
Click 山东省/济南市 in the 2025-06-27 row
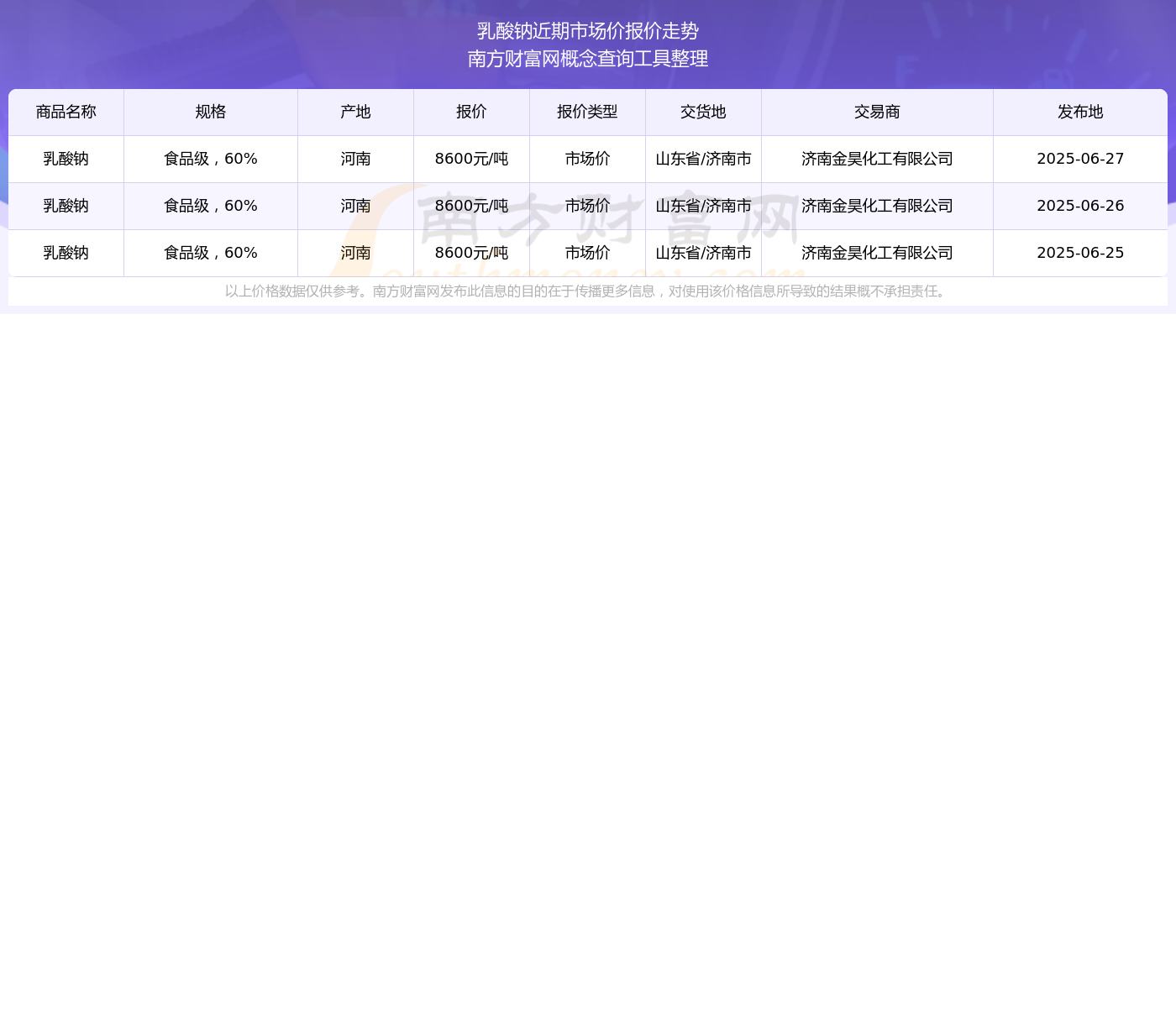[703, 159]
